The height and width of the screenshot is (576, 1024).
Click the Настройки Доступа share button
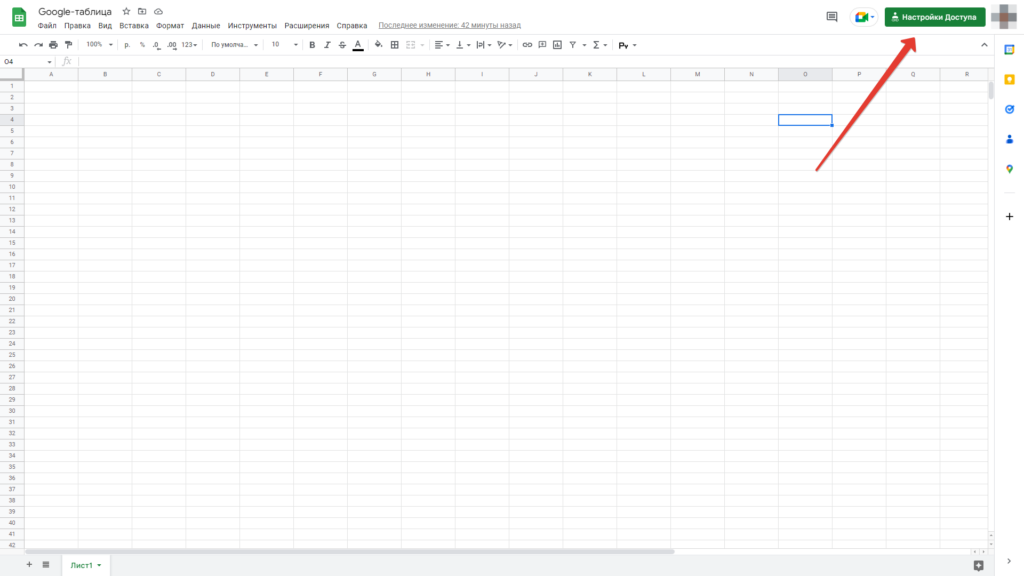[x=934, y=17]
